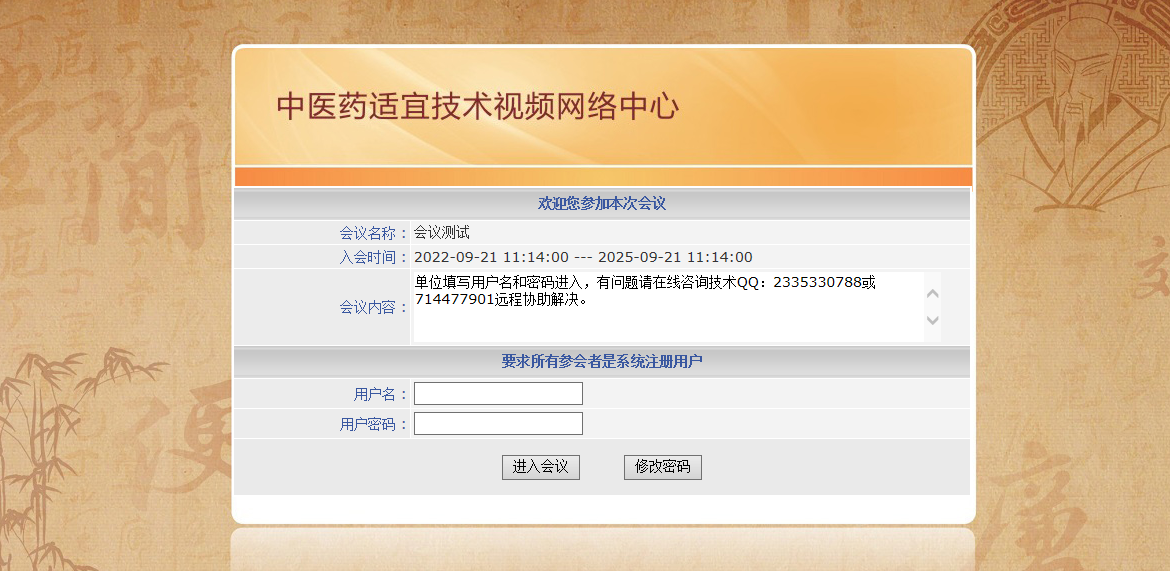Click the orange stripe below the banner

pyautogui.click(x=602, y=177)
